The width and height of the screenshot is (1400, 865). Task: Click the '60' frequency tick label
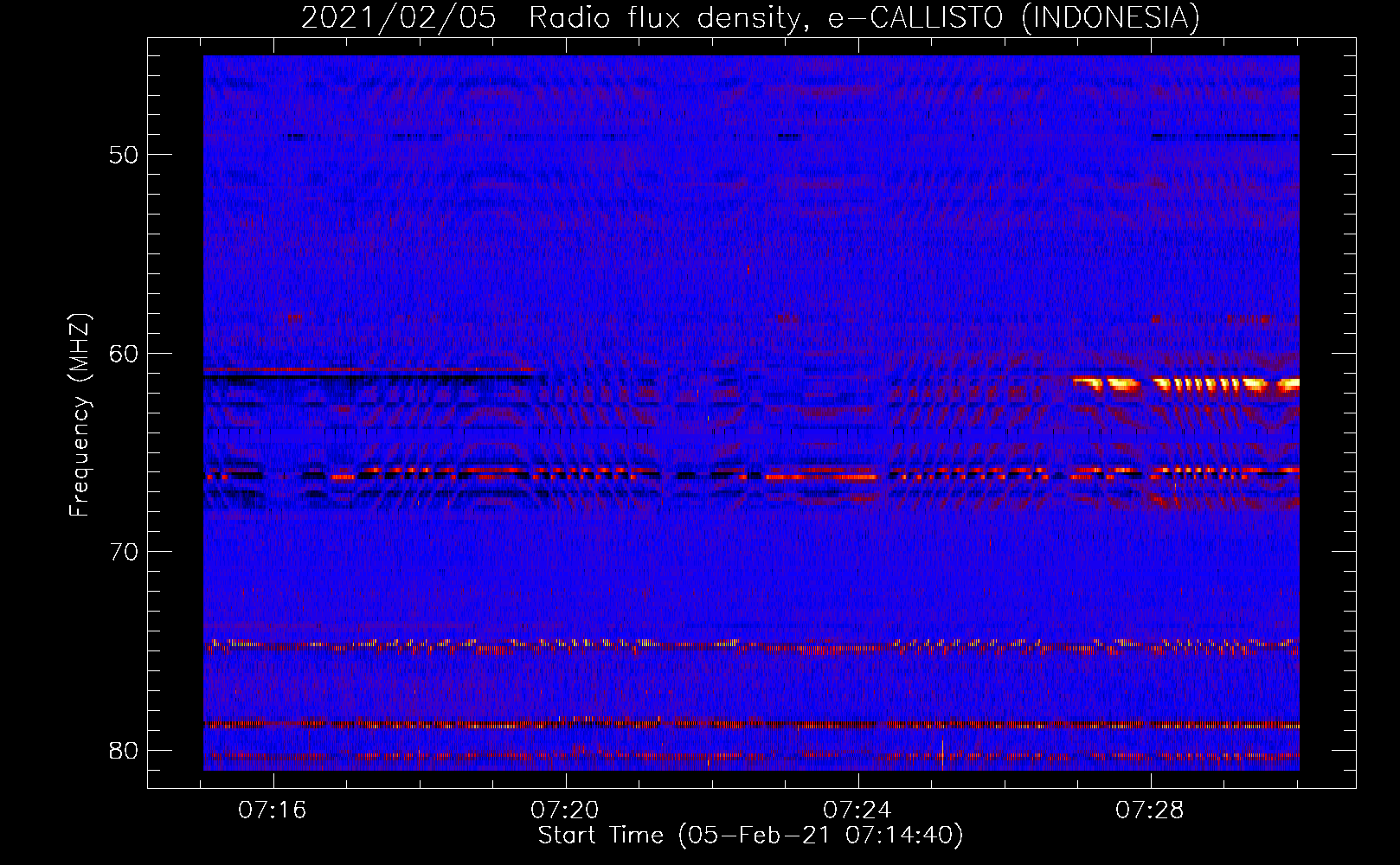point(124,353)
